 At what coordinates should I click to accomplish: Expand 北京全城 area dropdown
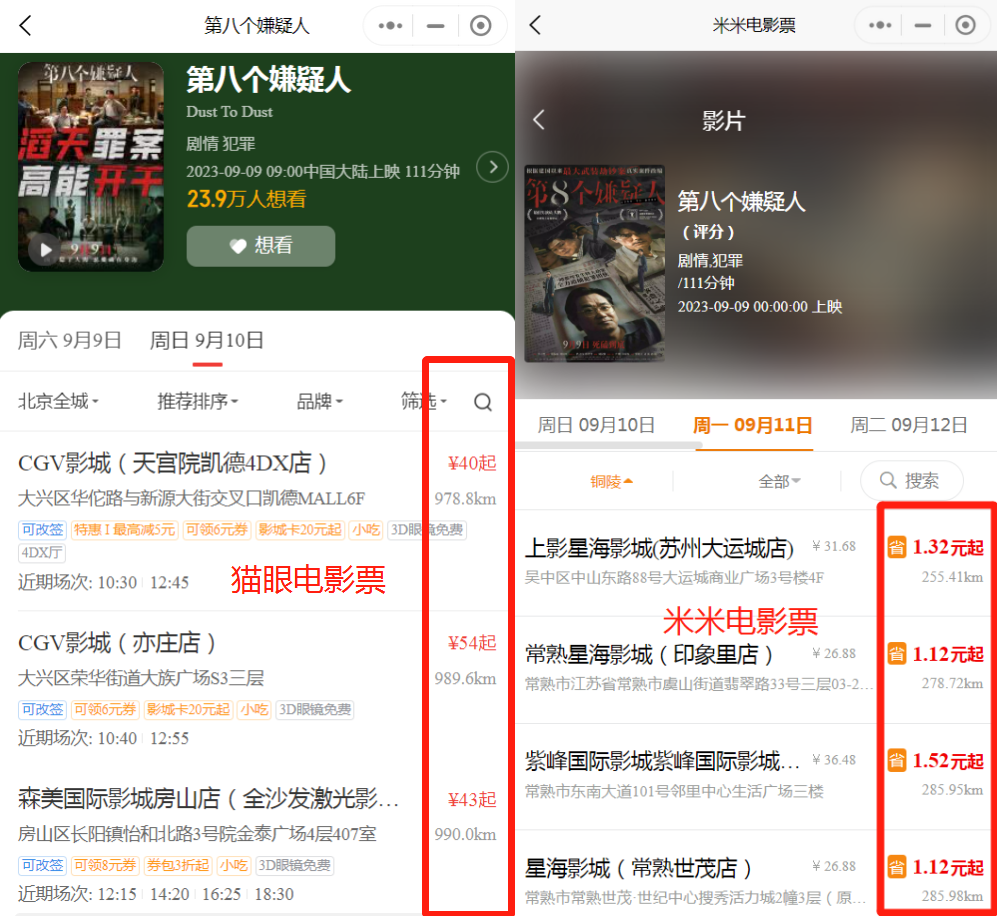(58, 402)
